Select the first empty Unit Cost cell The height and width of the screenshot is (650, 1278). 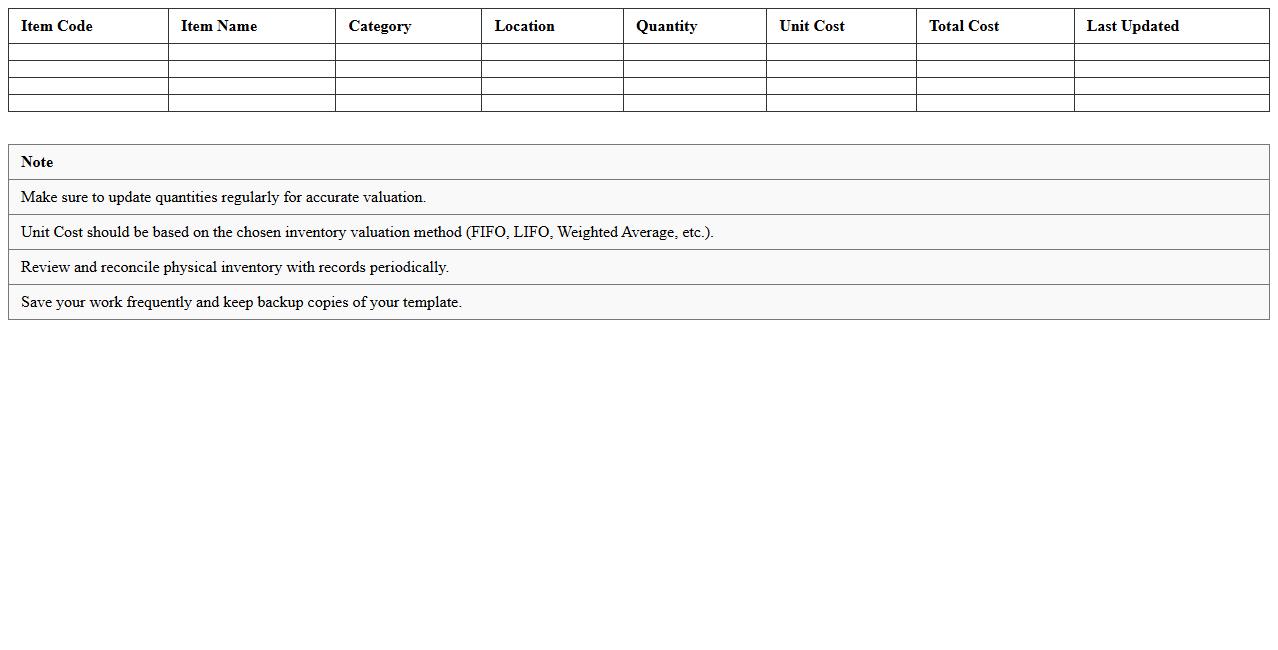[x=840, y=52]
